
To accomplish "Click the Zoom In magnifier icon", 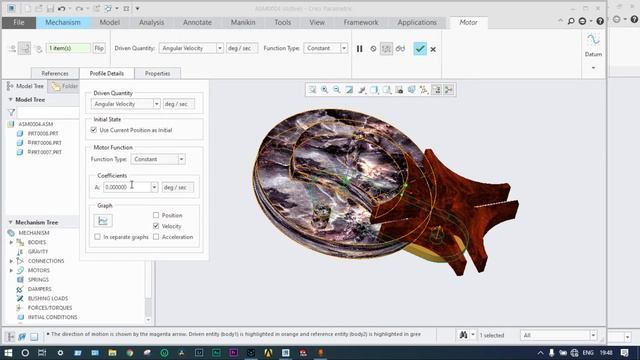I will click(324, 90).
